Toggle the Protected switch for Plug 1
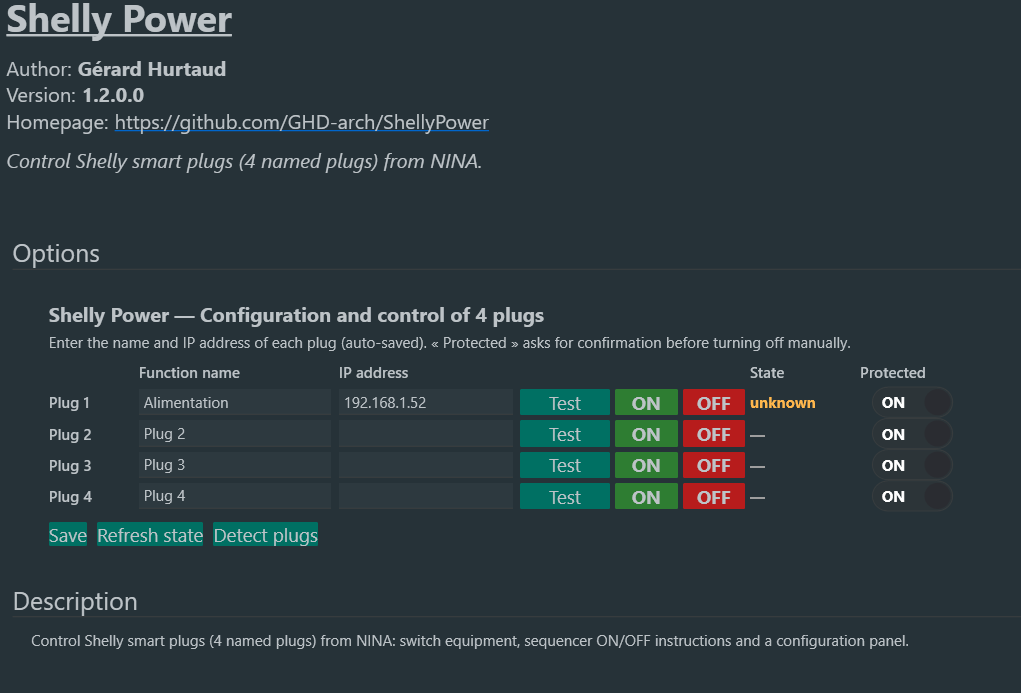This screenshot has width=1021, height=693. (912, 403)
